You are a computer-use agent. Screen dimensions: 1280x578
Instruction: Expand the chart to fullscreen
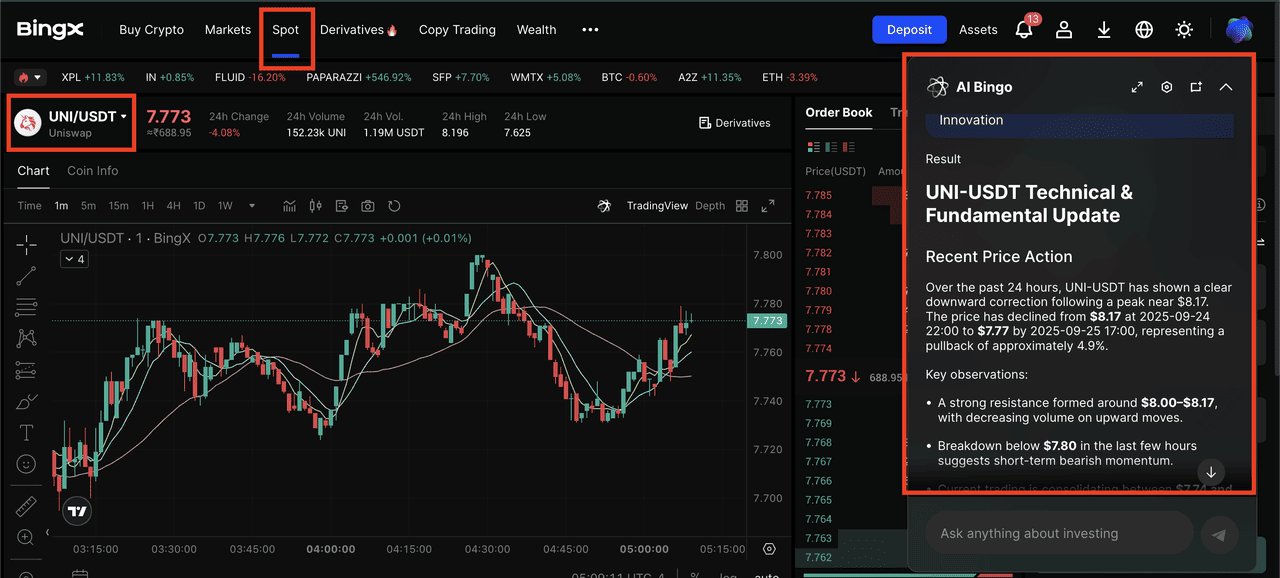click(768, 206)
